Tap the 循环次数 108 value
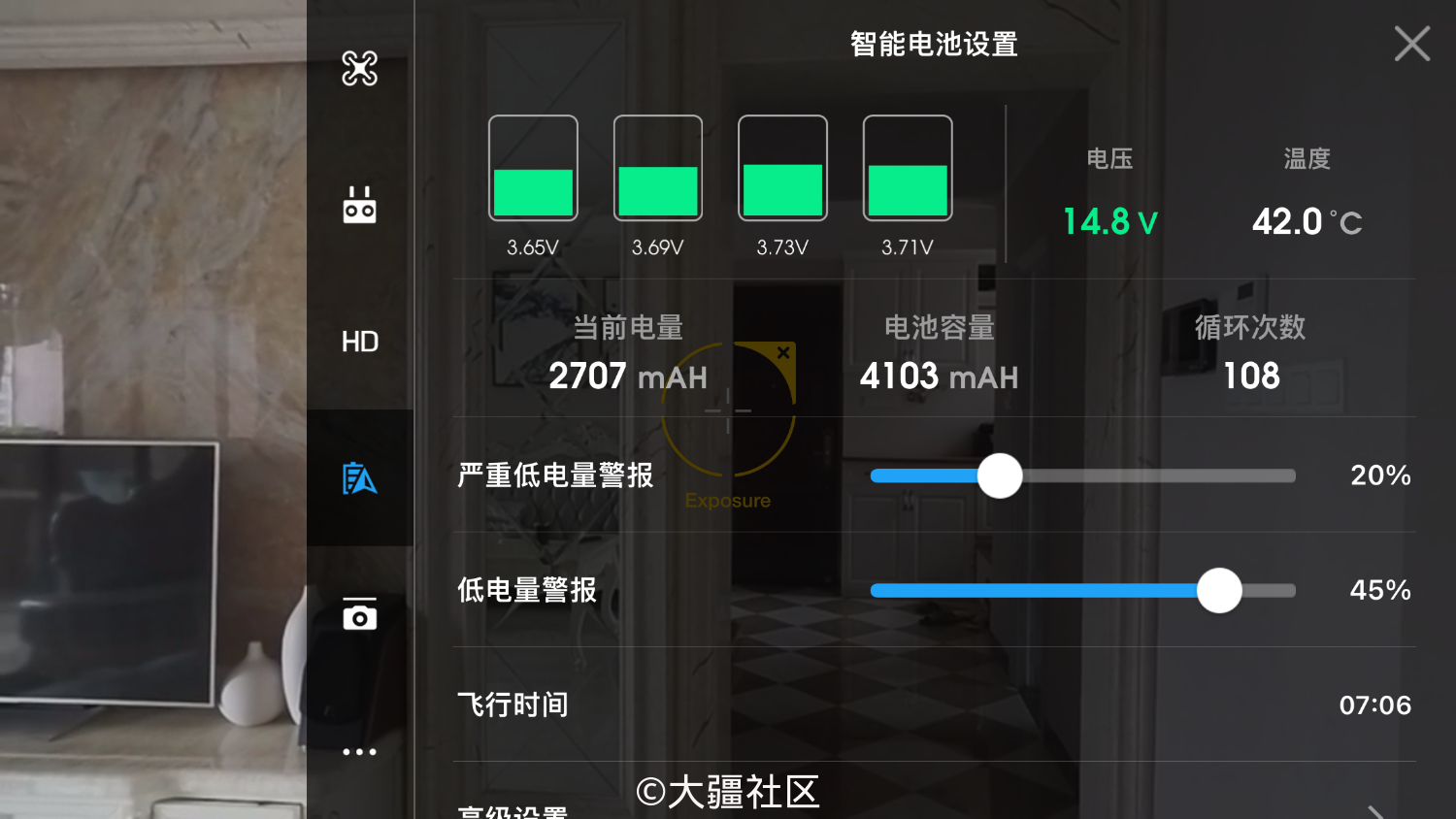1456x819 pixels. coord(1251,376)
